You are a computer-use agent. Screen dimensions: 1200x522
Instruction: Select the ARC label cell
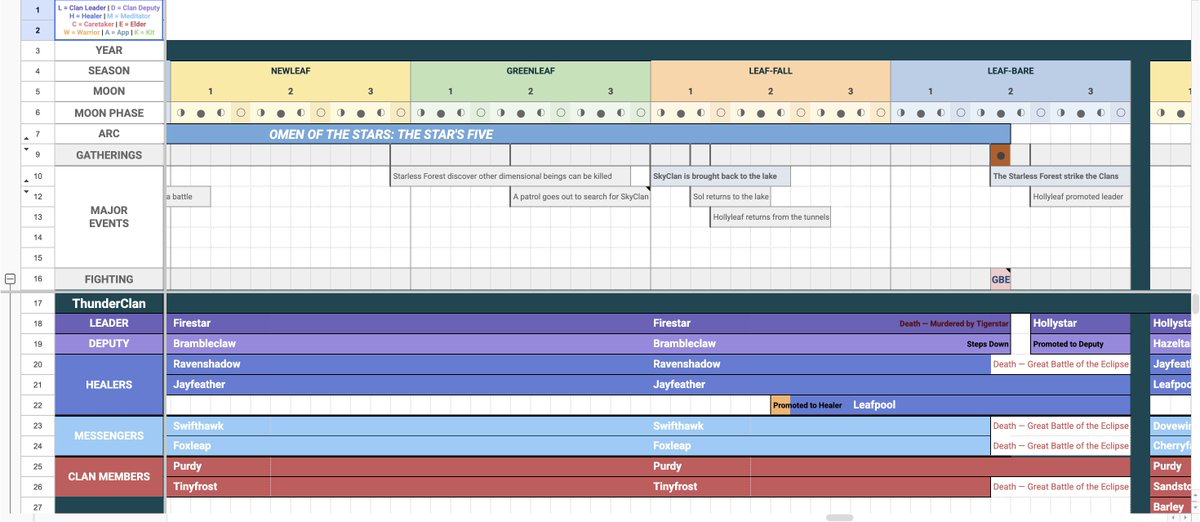pyautogui.click(x=109, y=134)
